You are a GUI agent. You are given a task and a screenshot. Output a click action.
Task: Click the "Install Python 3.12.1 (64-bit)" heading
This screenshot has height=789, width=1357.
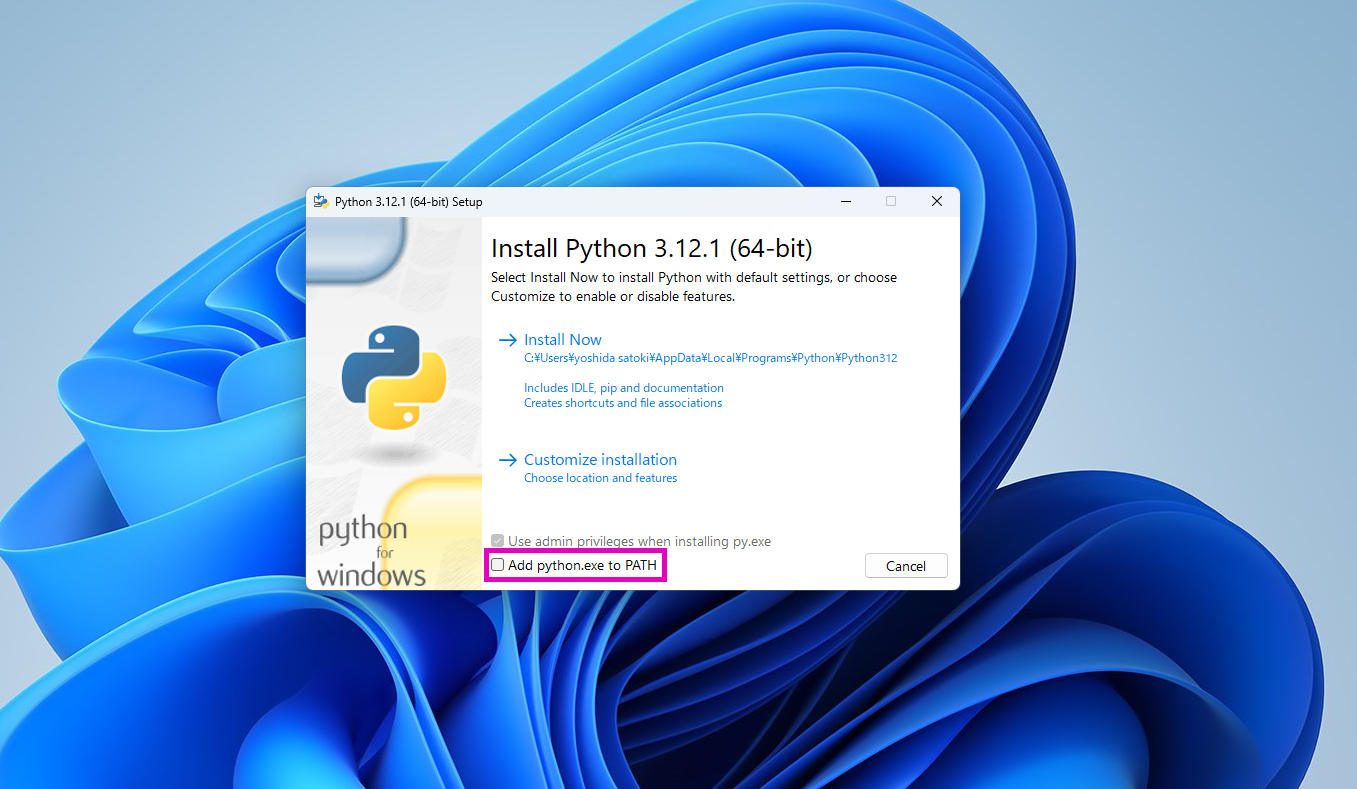651,248
